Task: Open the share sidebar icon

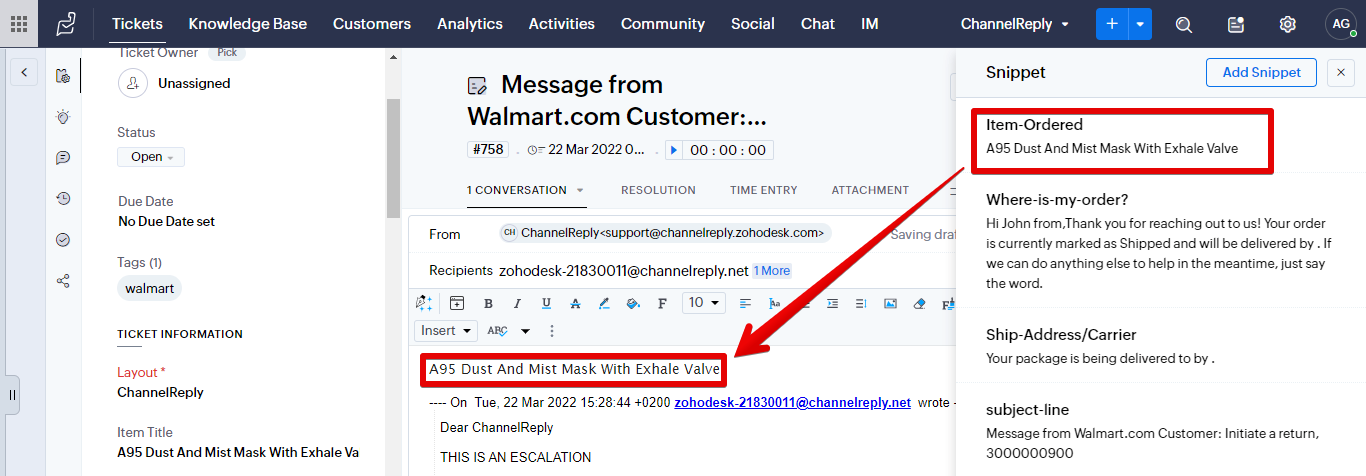Action: 63,281
